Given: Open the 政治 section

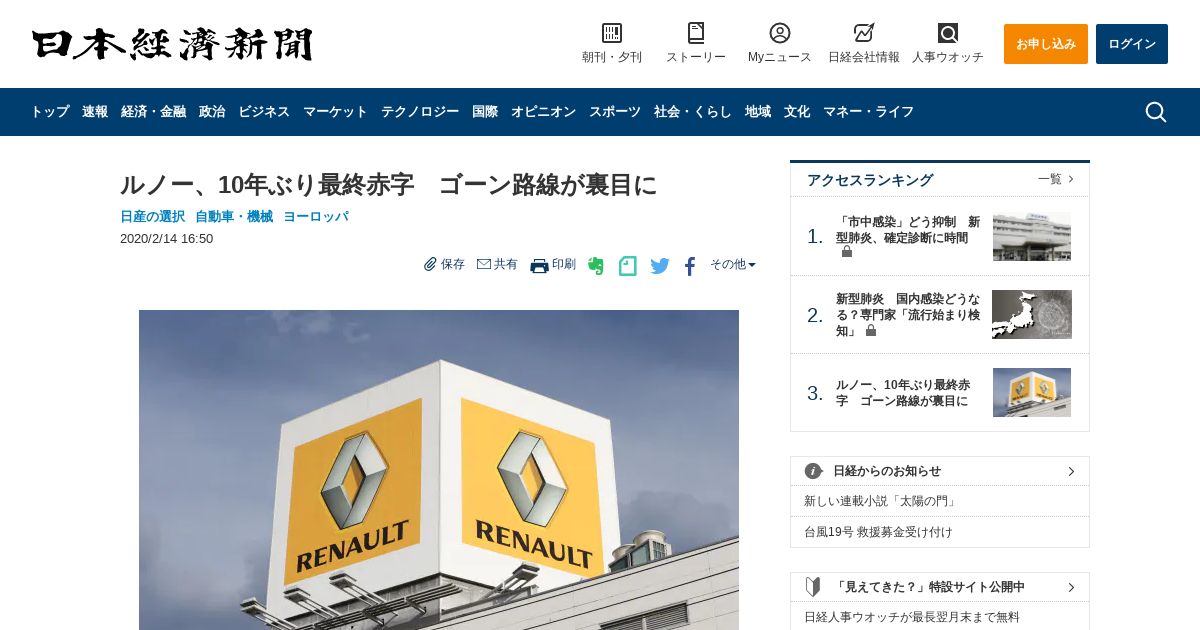Looking at the screenshot, I should (x=212, y=112).
